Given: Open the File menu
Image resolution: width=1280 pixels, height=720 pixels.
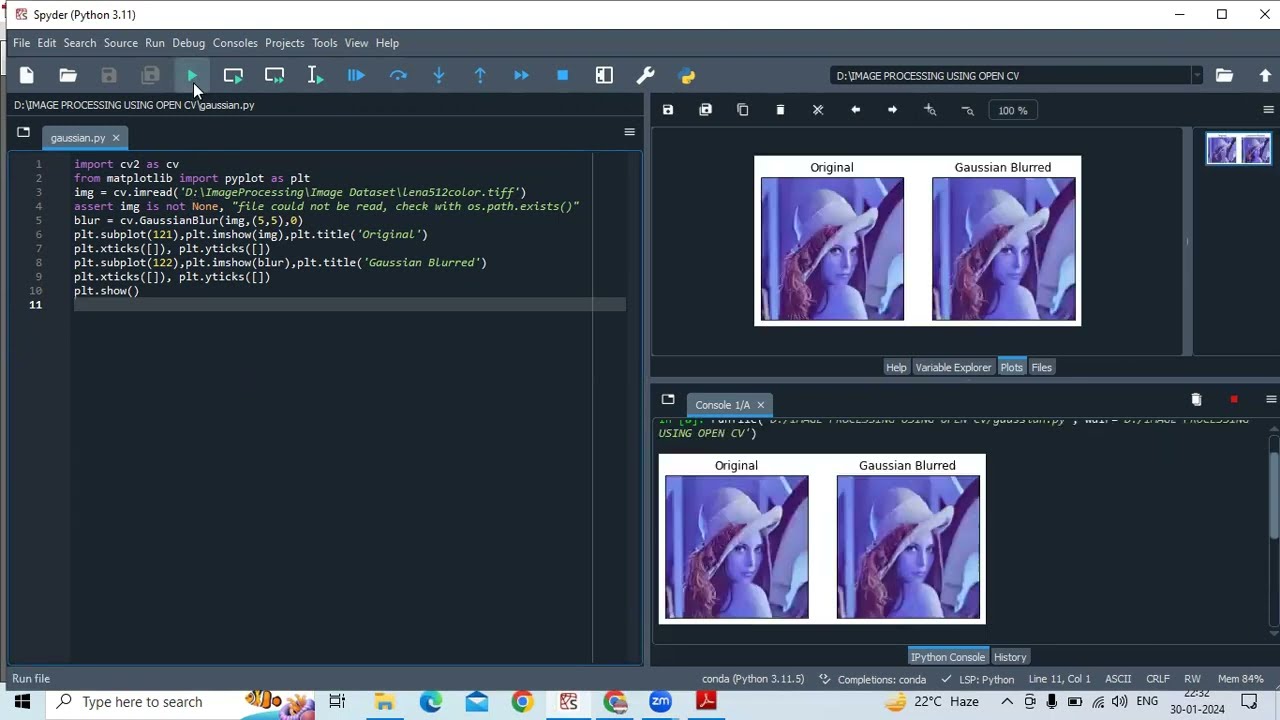Looking at the screenshot, I should click(x=21, y=43).
